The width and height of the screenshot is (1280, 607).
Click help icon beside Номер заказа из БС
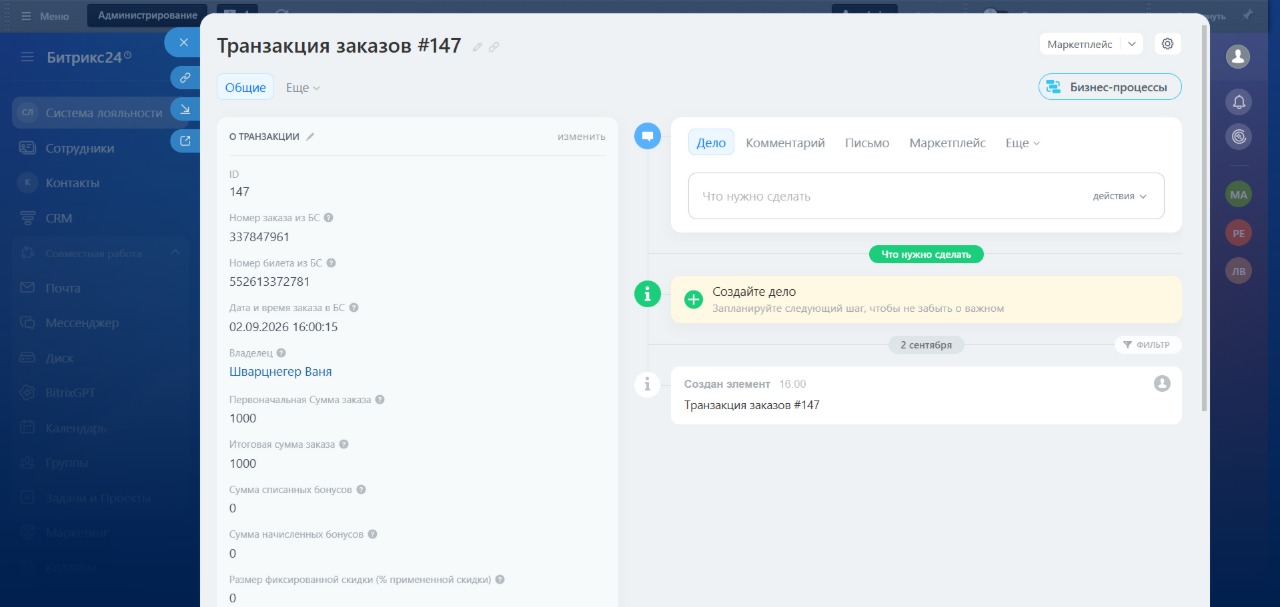[x=329, y=217]
